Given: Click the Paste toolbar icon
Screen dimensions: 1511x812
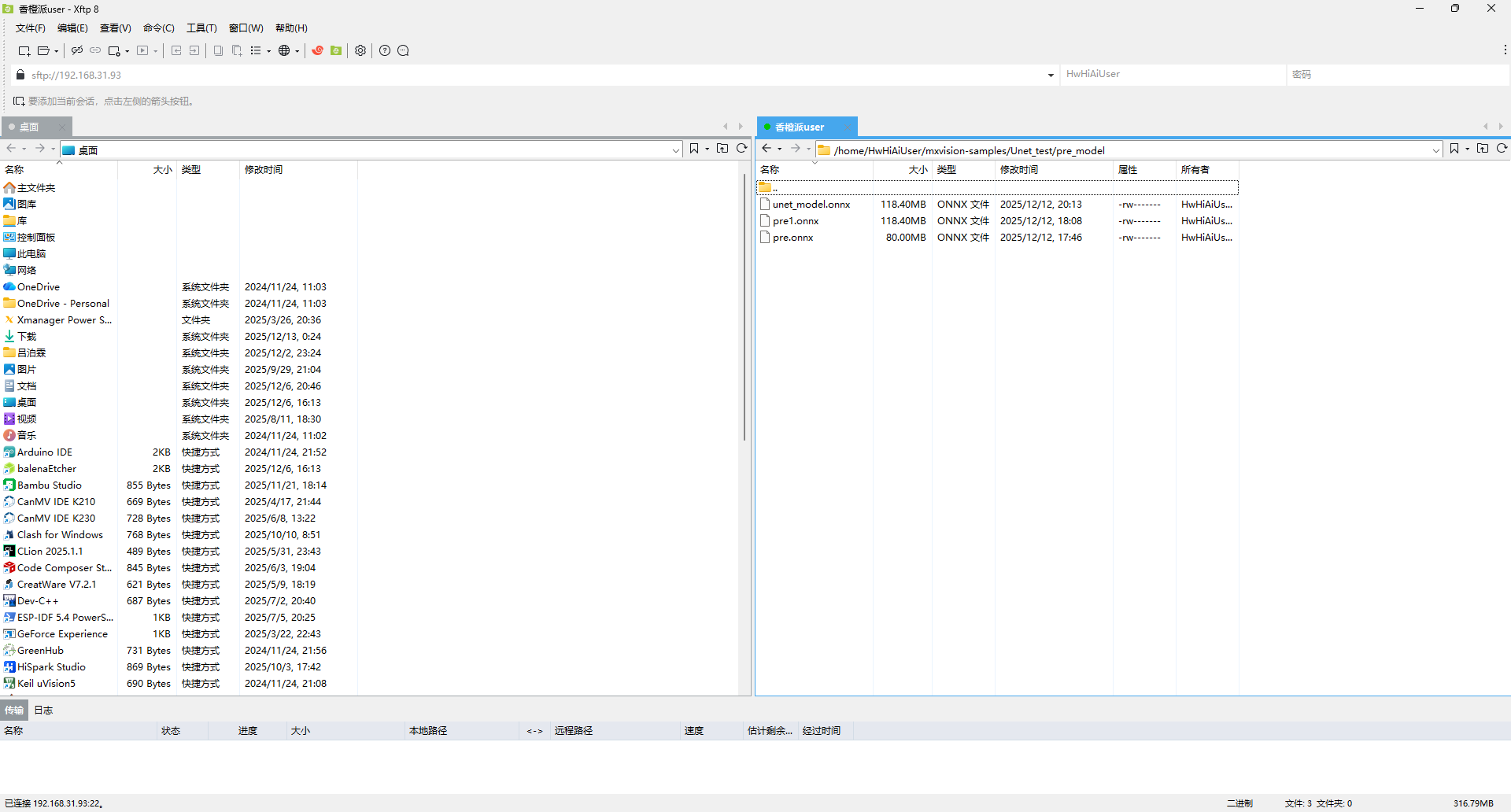Looking at the screenshot, I should [x=237, y=50].
